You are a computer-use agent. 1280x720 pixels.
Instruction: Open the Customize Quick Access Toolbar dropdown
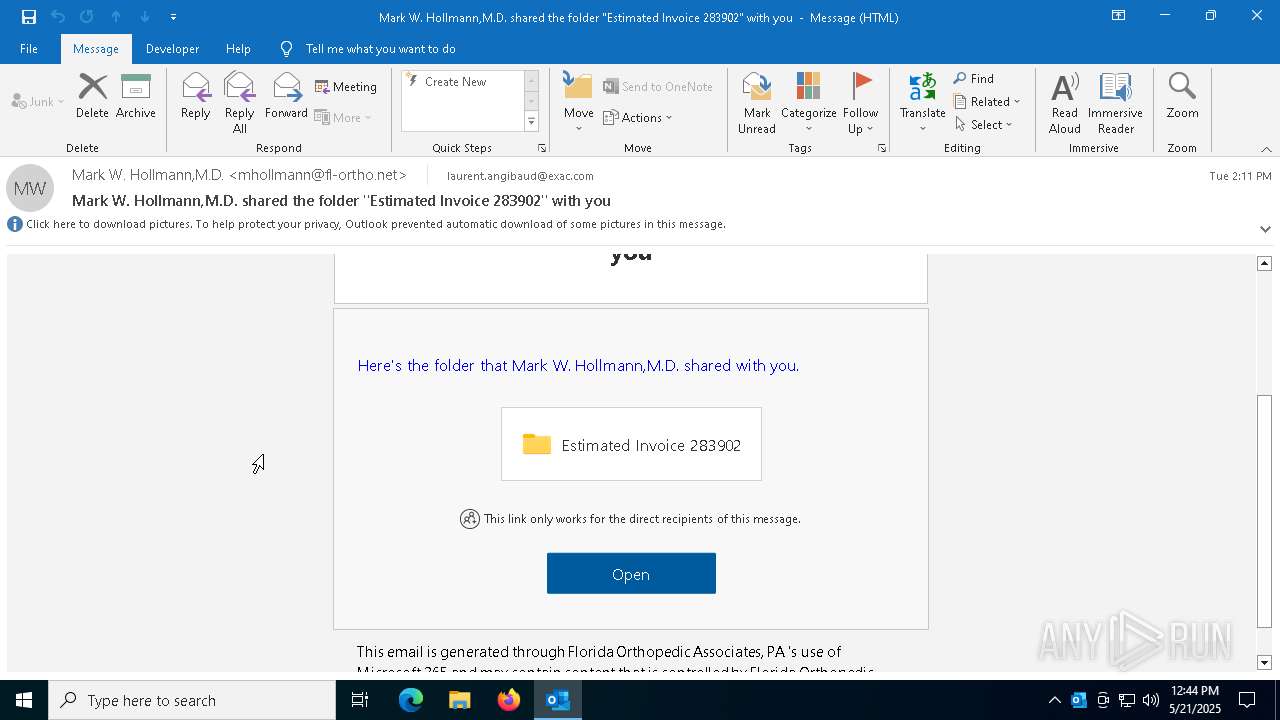[x=173, y=17]
